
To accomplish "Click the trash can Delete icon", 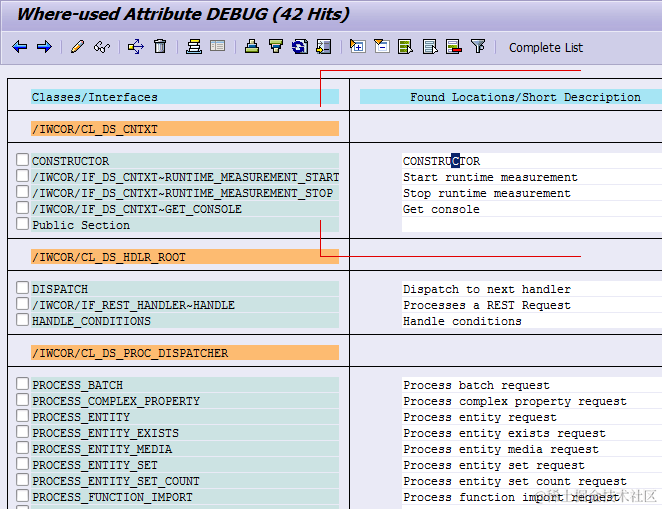I will coord(160,46).
